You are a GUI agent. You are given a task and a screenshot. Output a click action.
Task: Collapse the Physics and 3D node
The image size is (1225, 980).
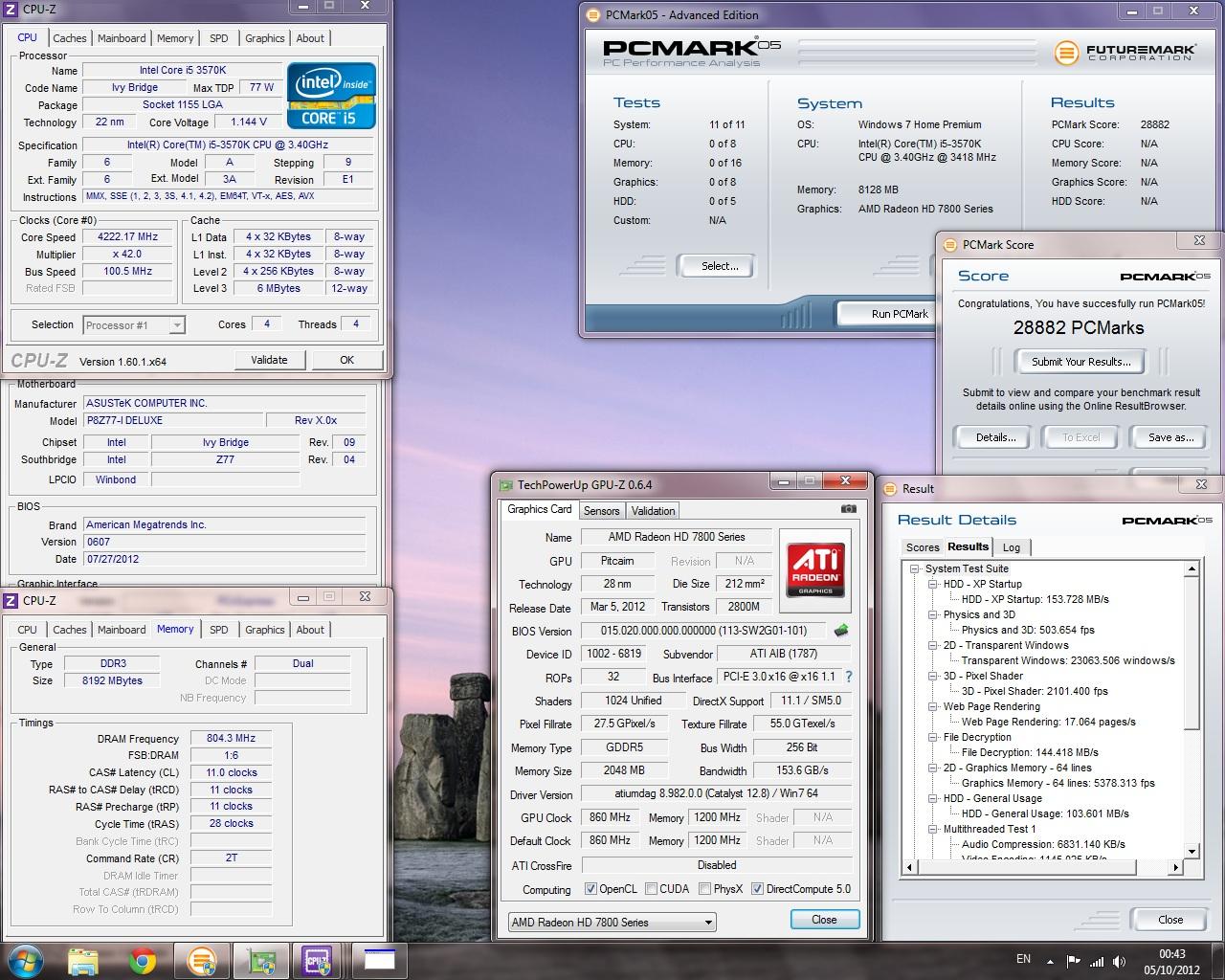tap(933, 614)
